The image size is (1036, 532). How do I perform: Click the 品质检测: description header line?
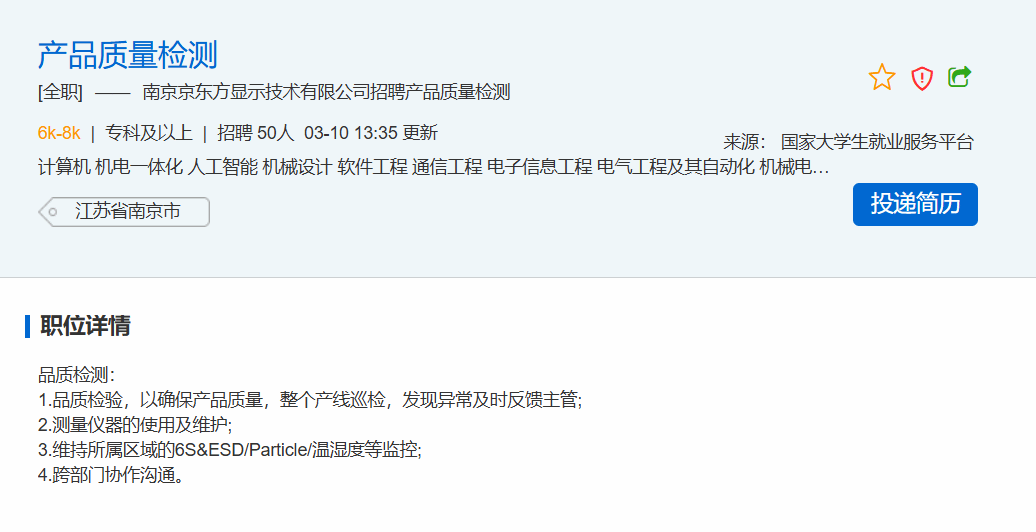[x=76, y=375]
